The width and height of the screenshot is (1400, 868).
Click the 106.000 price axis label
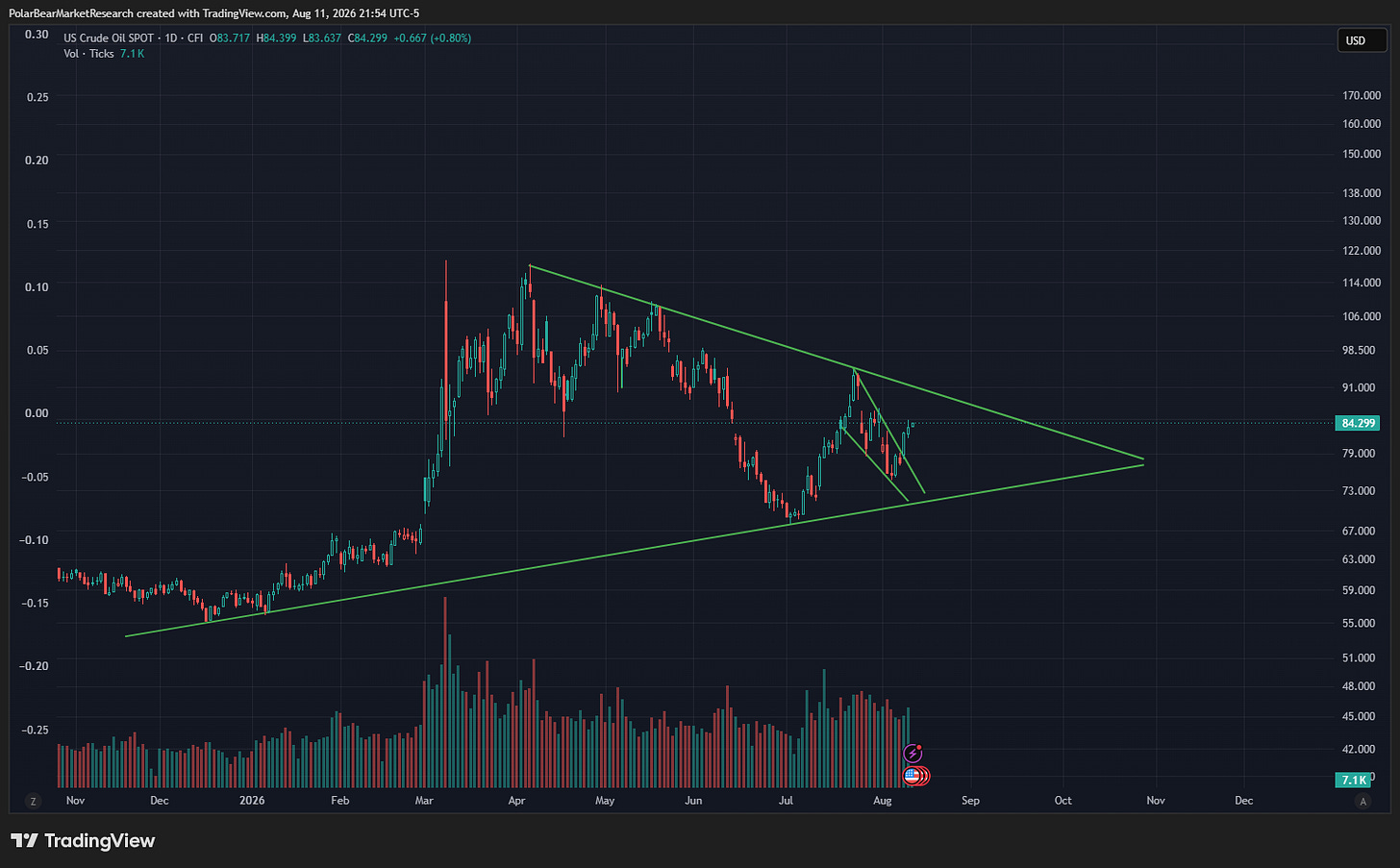1362,316
